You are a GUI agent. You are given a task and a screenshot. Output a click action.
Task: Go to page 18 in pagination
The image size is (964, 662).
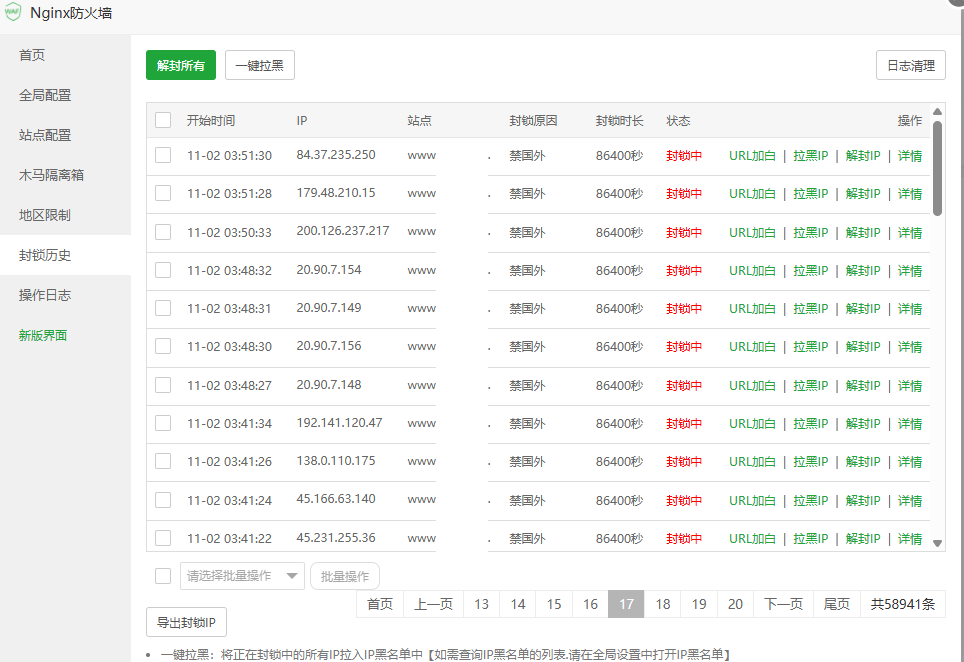(x=662, y=604)
